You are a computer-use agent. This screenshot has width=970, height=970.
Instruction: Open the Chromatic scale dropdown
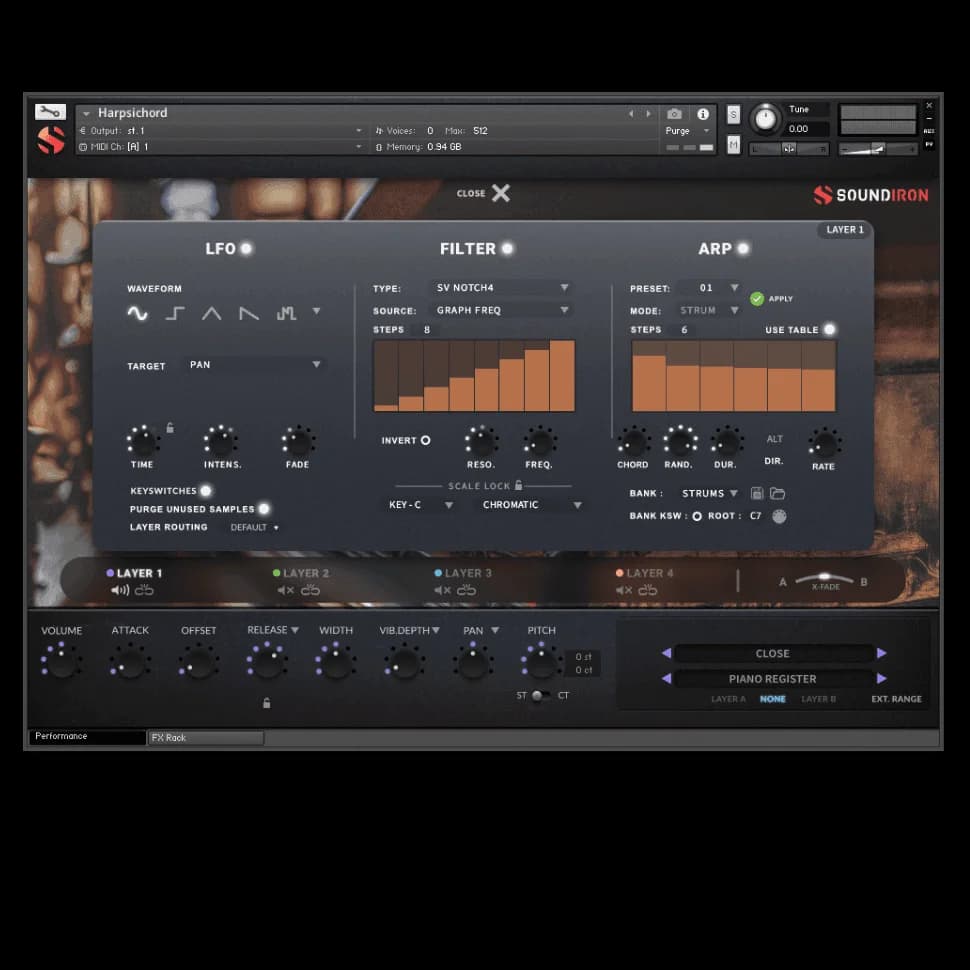(531, 505)
